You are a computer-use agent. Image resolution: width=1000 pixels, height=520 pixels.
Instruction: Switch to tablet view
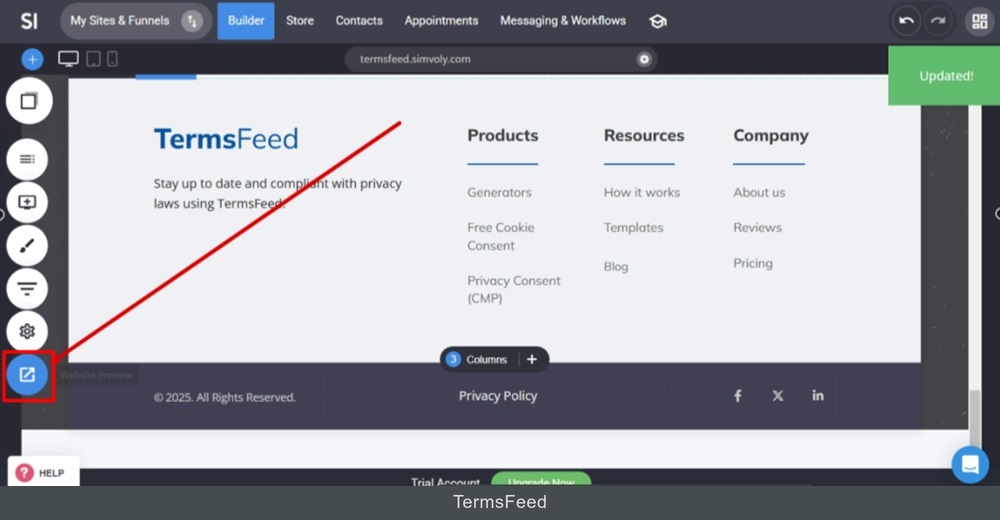click(x=93, y=59)
